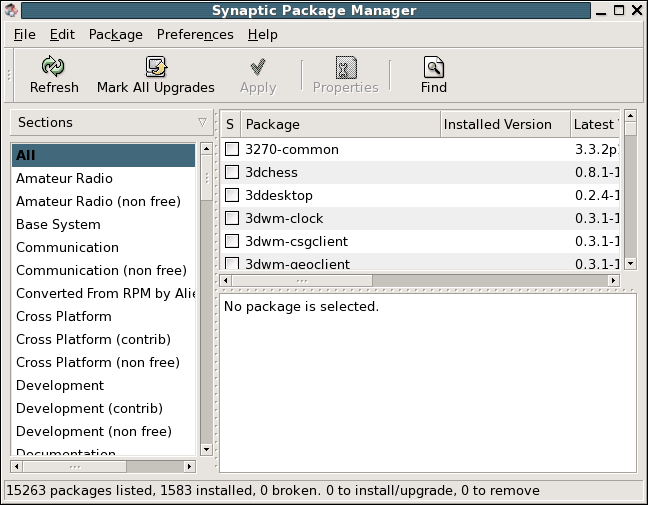Image resolution: width=648 pixels, height=505 pixels.
Task: Click the Synaptic window menu icon
Action: [11, 10]
